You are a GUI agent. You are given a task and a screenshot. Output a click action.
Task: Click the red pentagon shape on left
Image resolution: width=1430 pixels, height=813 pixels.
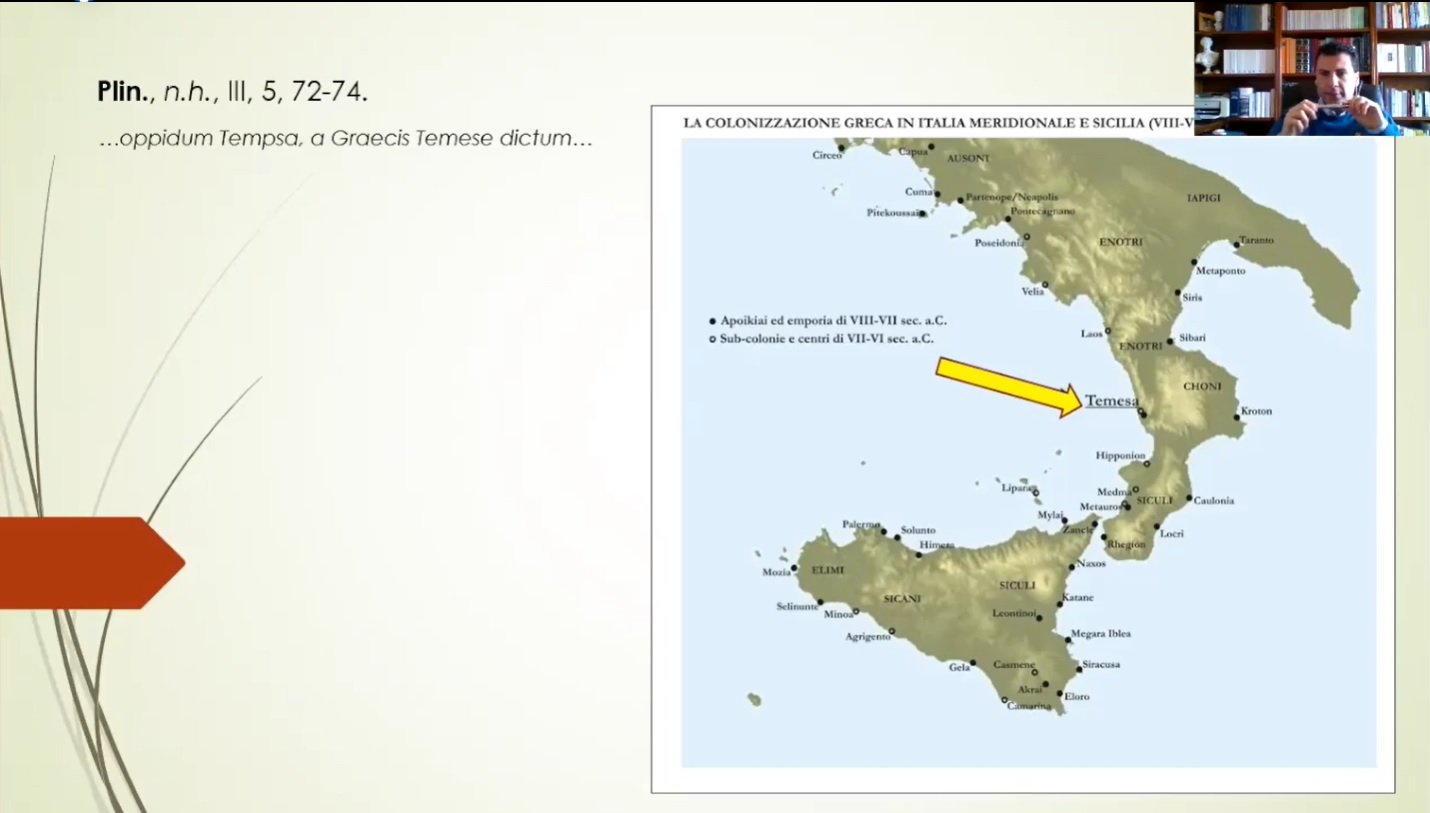tap(90, 563)
